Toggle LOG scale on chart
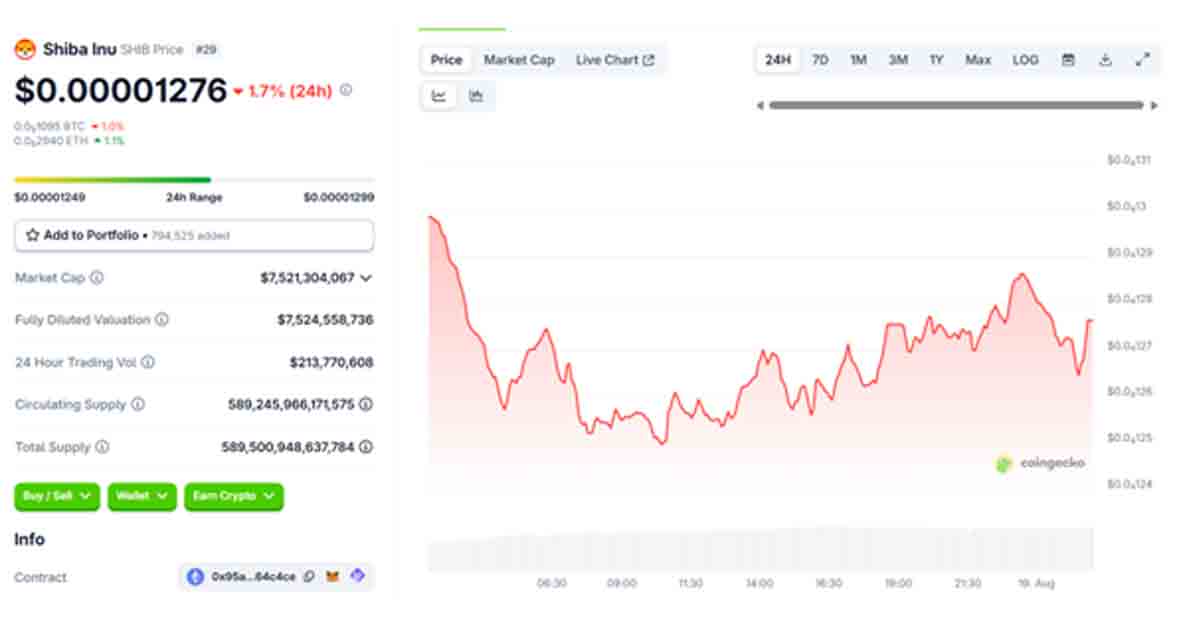1200x630 pixels. pyautogui.click(x=1025, y=60)
